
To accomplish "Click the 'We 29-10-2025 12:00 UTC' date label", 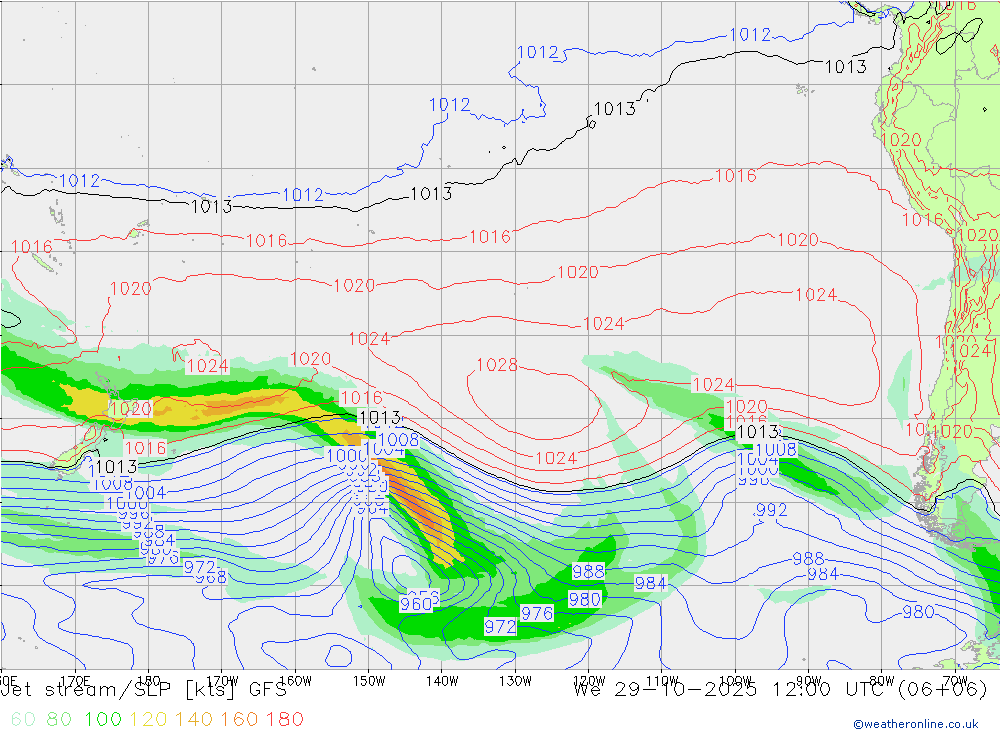I will [732, 690].
